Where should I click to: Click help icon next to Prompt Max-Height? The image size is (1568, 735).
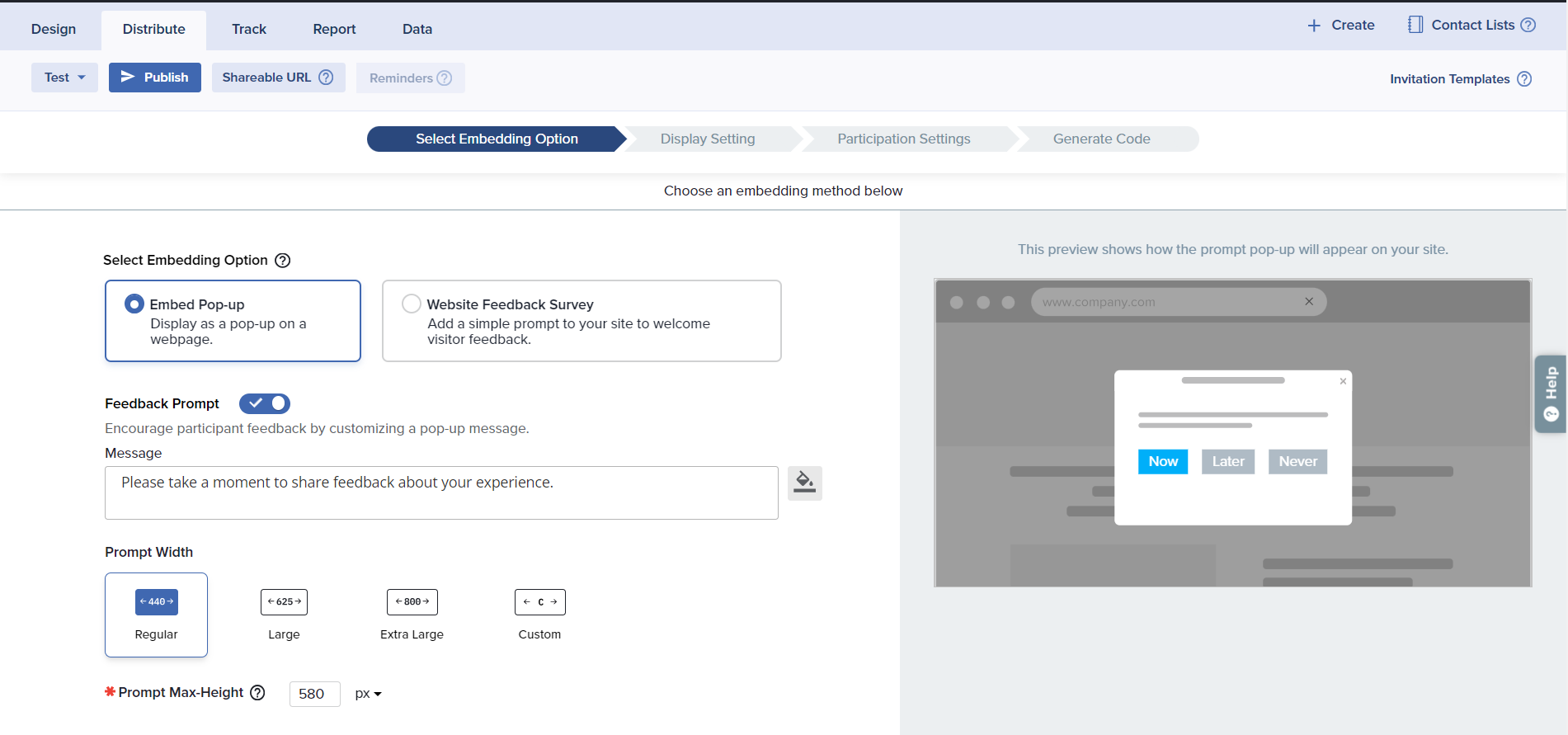(x=257, y=693)
